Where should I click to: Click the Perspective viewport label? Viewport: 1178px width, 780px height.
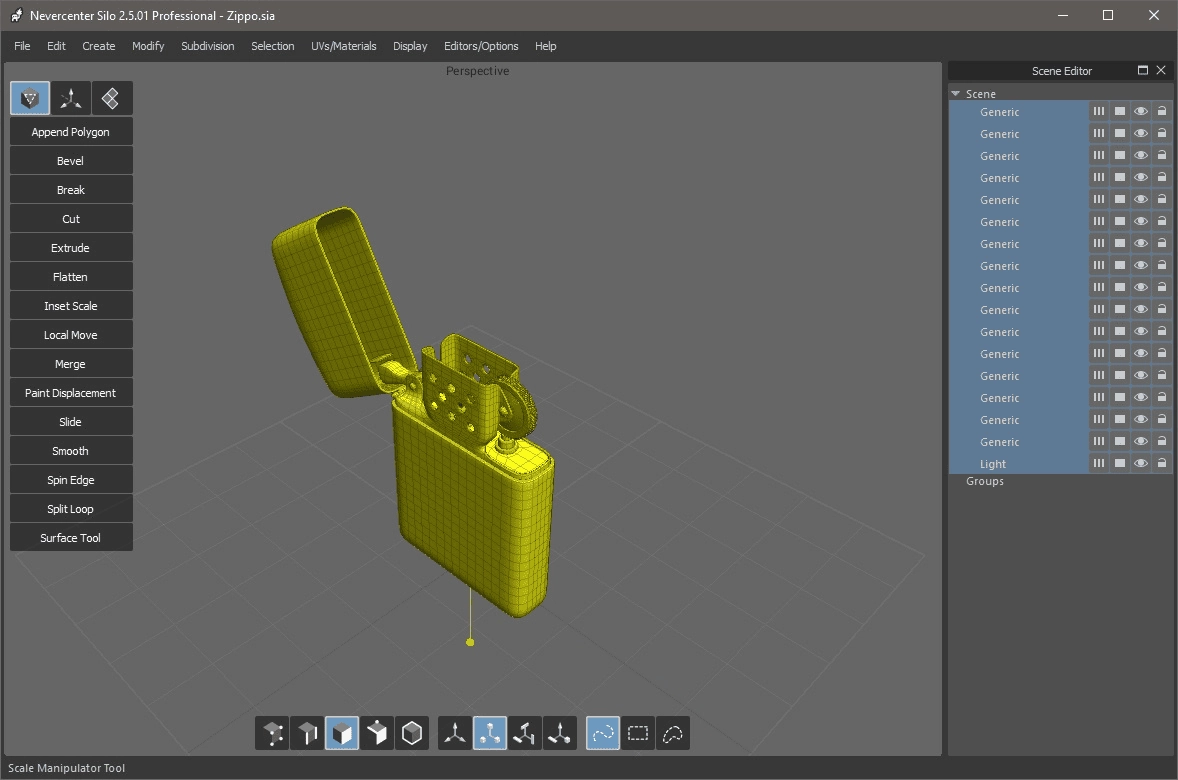point(477,71)
